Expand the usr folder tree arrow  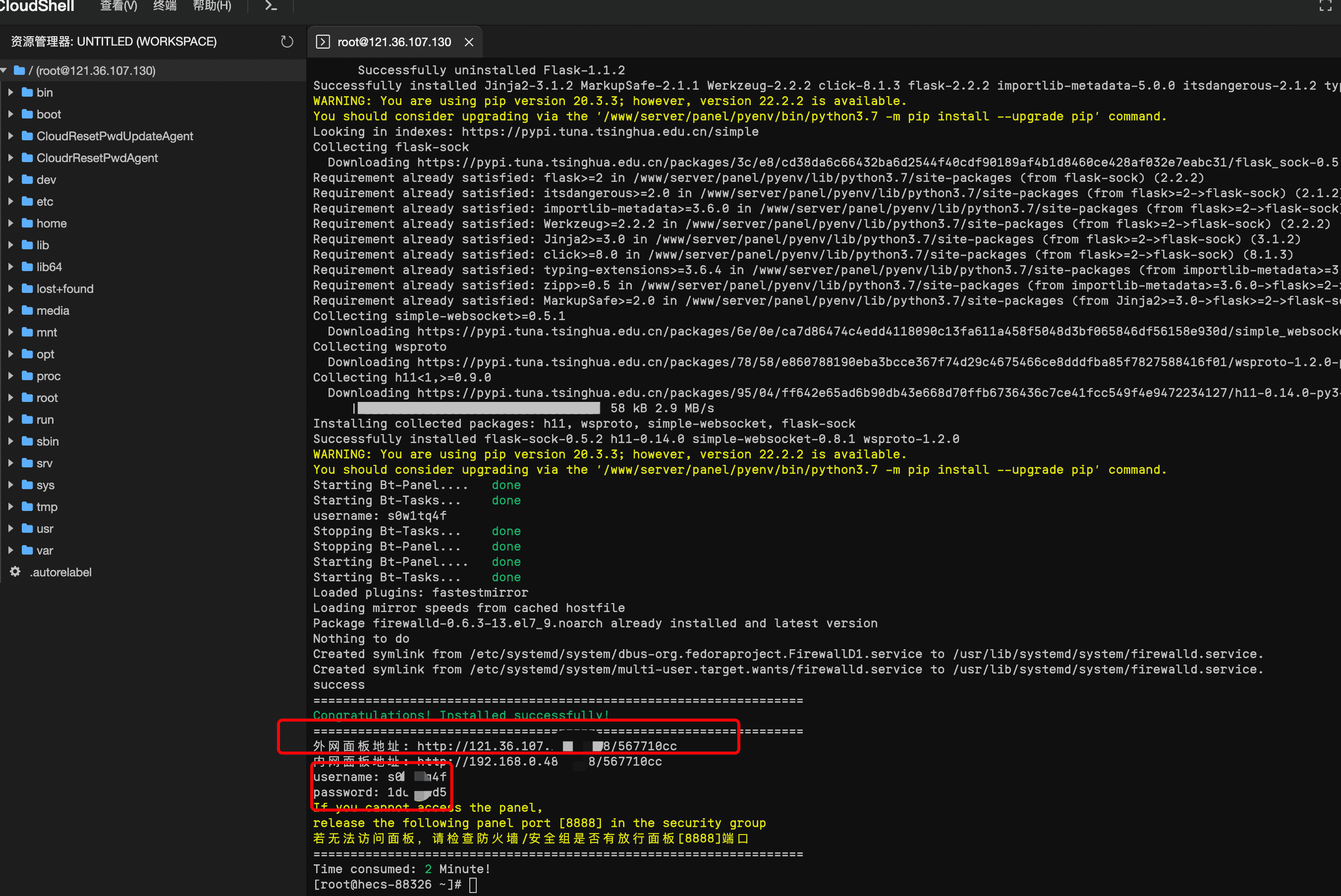[10, 529]
